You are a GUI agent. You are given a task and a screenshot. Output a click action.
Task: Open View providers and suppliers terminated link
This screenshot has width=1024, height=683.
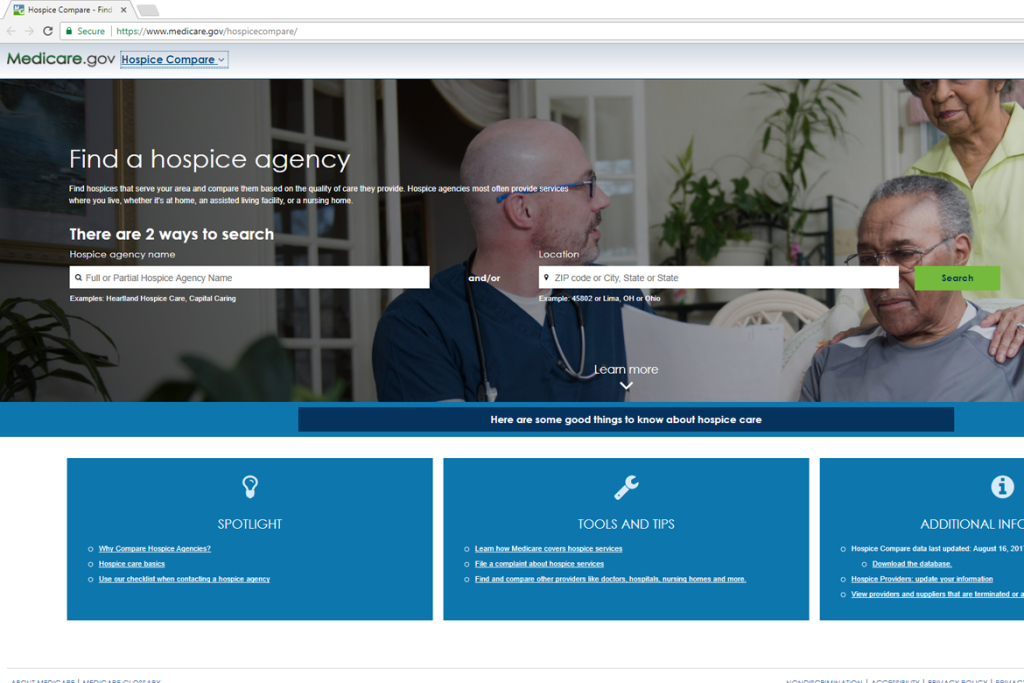click(x=937, y=594)
